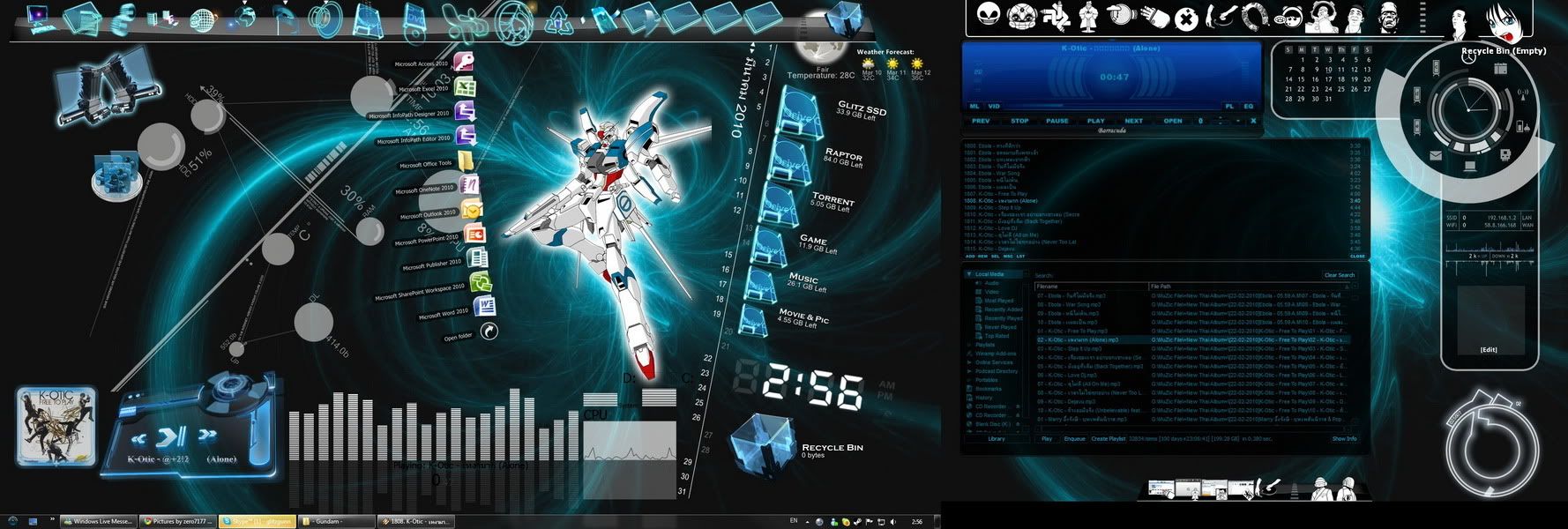Toggle the ML media library button
This screenshot has width=1568, height=529.
click(x=974, y=107)
